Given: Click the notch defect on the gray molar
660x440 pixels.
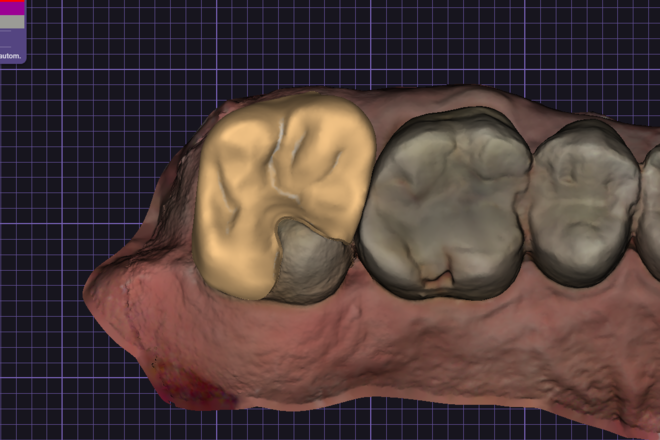Looking at the screenshot, I should click(440, 279).
